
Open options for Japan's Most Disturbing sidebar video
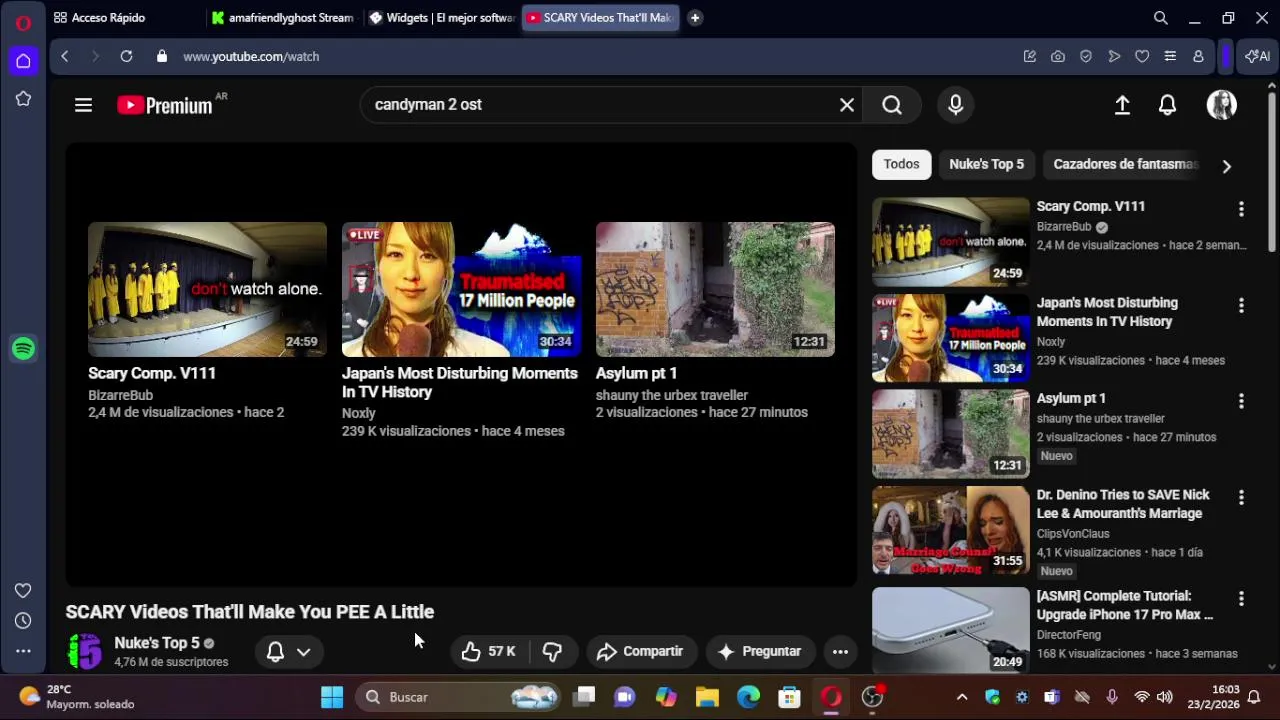(1241, 305)
